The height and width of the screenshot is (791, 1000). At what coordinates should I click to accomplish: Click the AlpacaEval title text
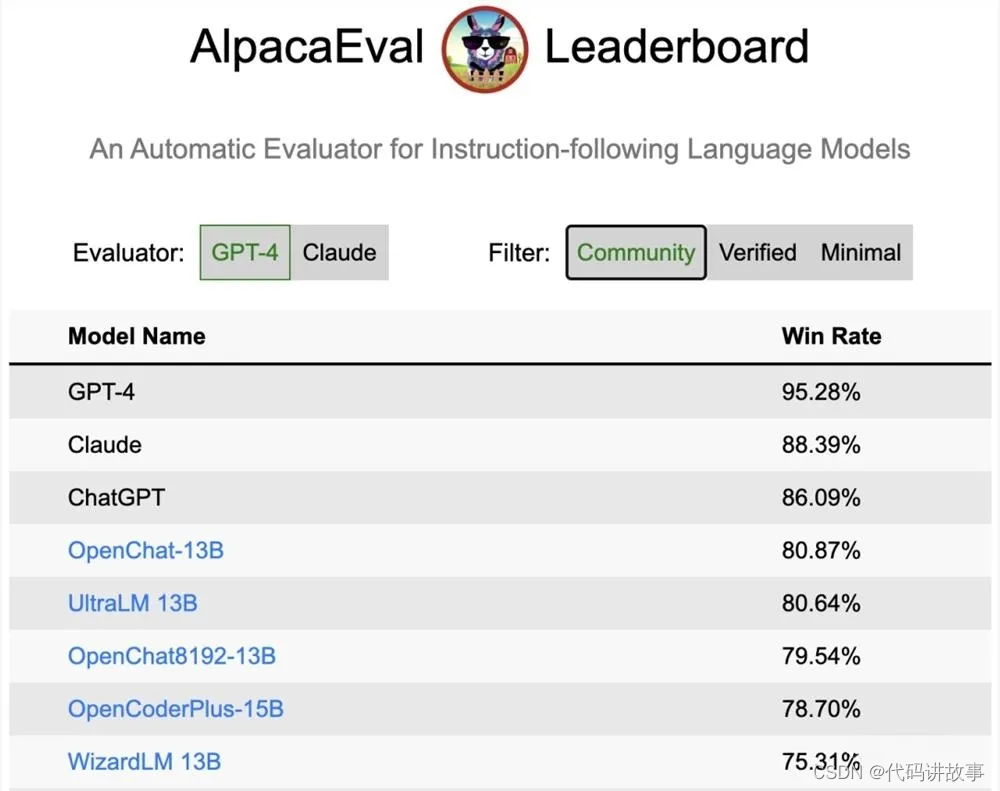(x=307, y=47)
